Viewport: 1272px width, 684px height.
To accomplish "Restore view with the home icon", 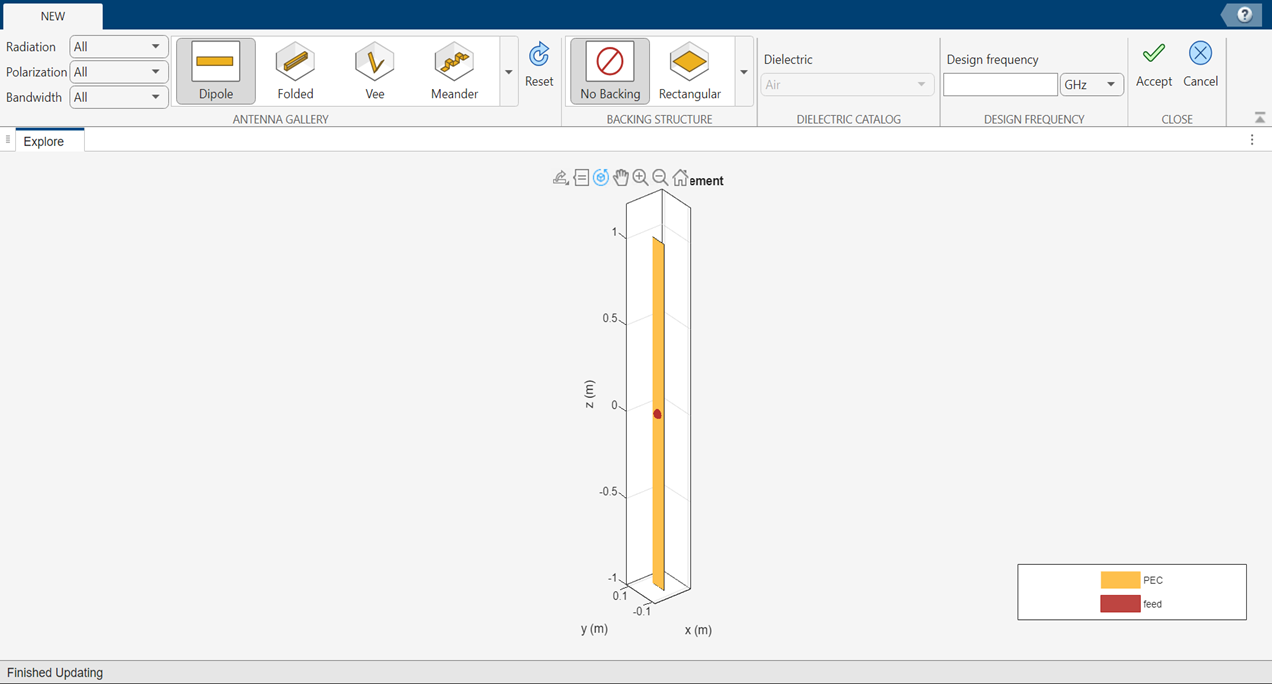I will [x=681, y=177].
